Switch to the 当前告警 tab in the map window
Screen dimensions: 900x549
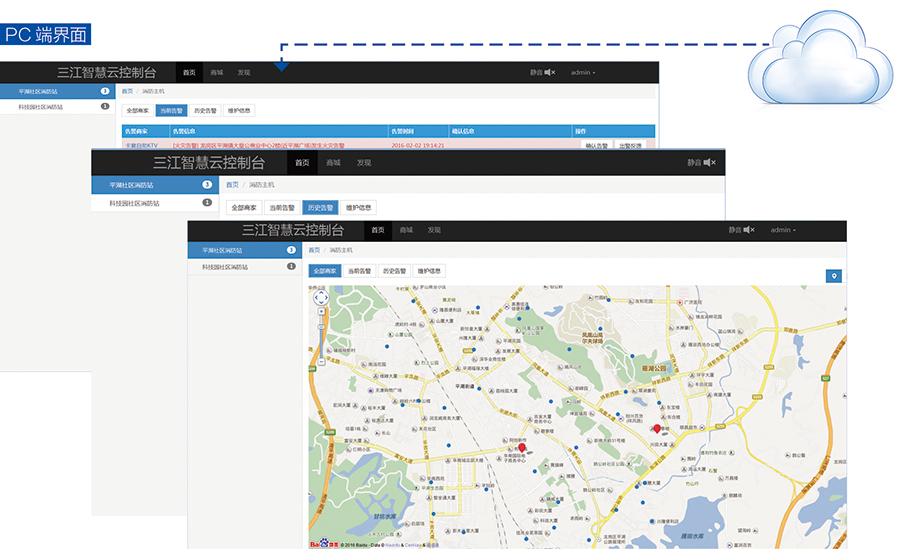(359, 271)
